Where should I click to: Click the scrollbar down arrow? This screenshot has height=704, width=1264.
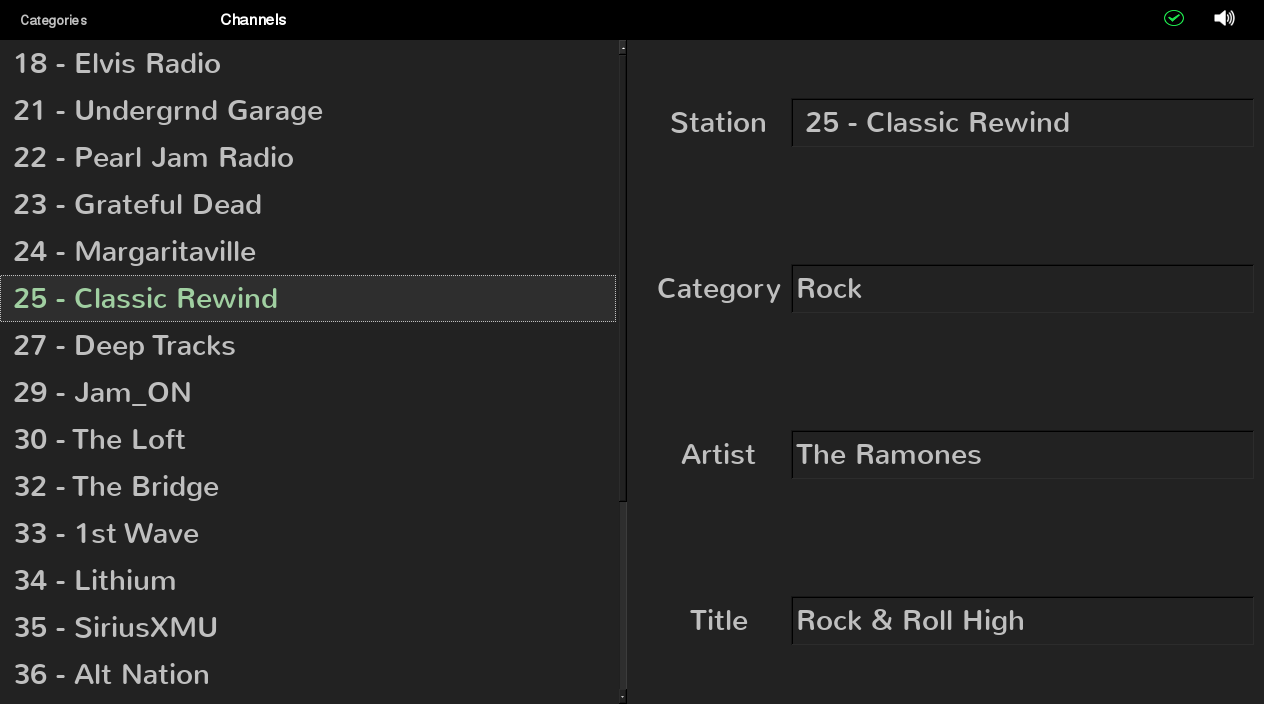tap(623, 696)
